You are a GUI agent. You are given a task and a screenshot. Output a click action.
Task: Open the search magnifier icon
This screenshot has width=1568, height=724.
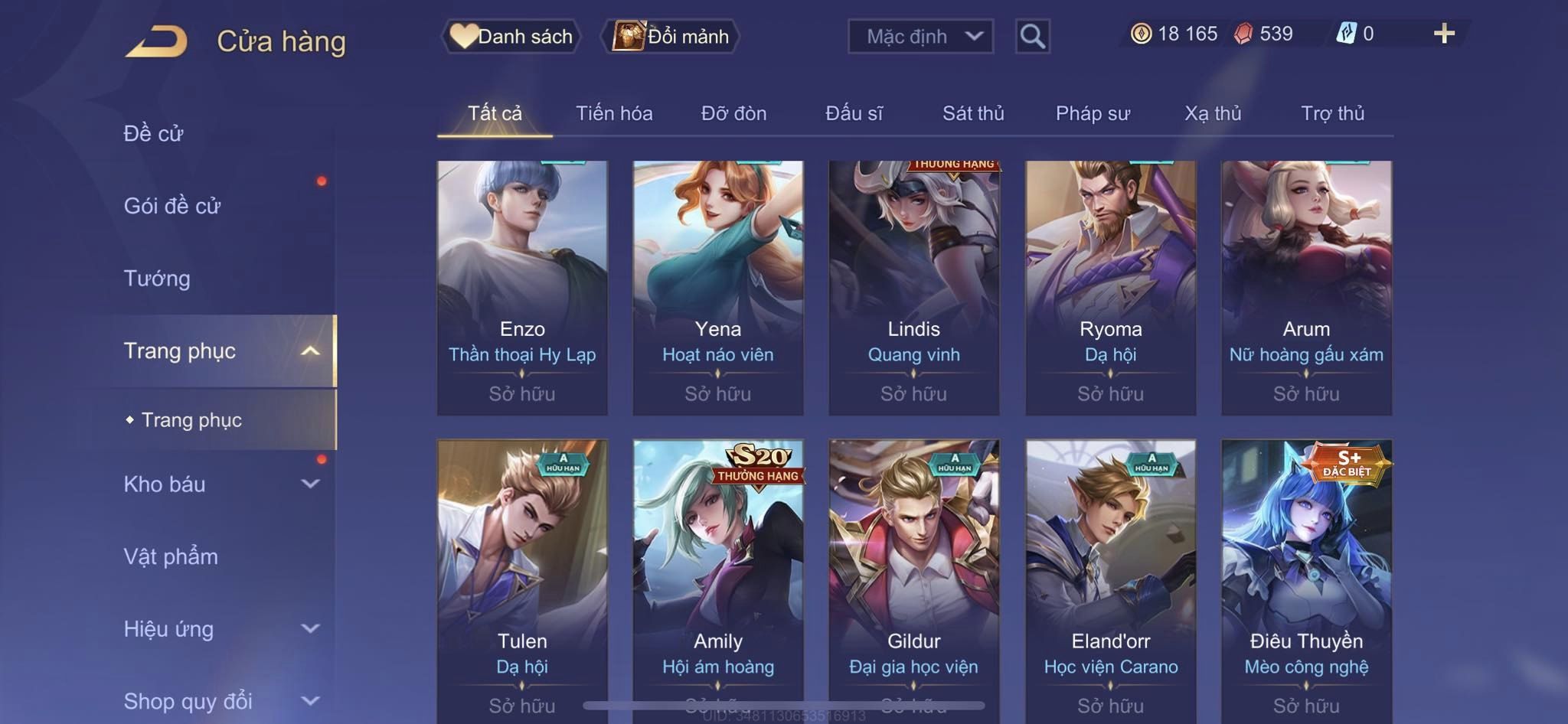1032,36
